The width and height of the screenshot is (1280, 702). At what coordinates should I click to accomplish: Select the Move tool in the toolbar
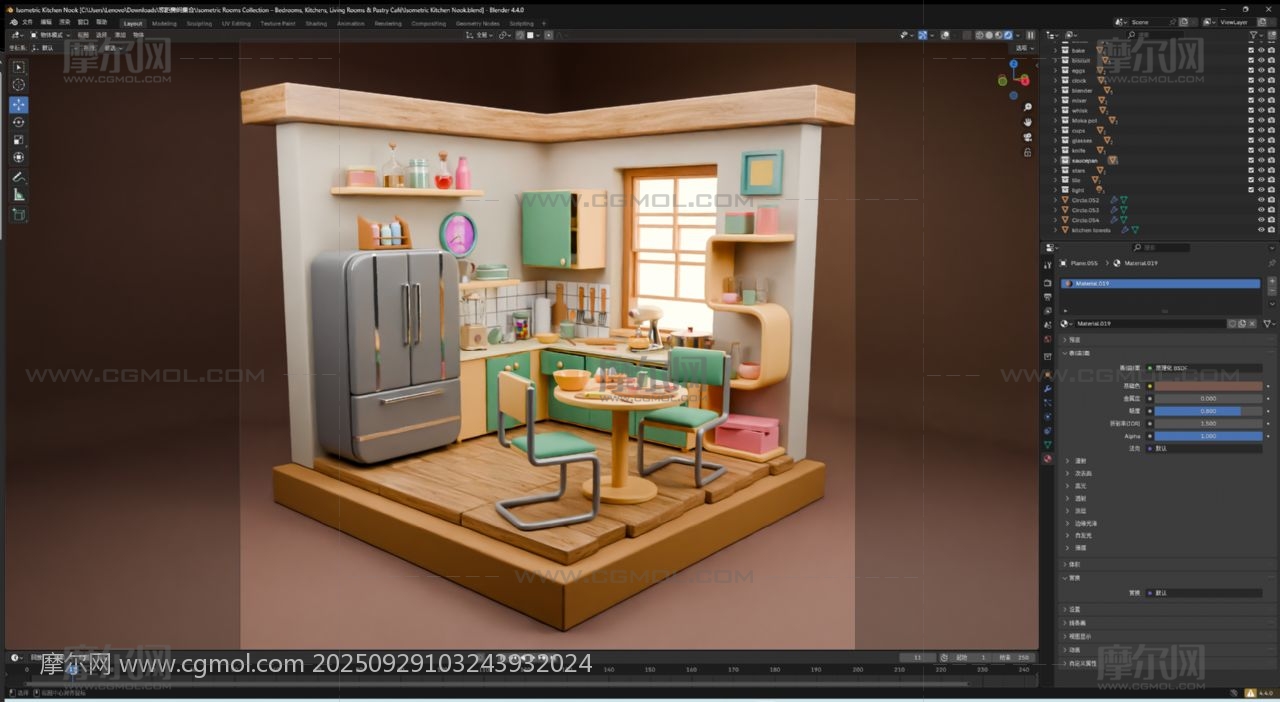click(19, 105)
